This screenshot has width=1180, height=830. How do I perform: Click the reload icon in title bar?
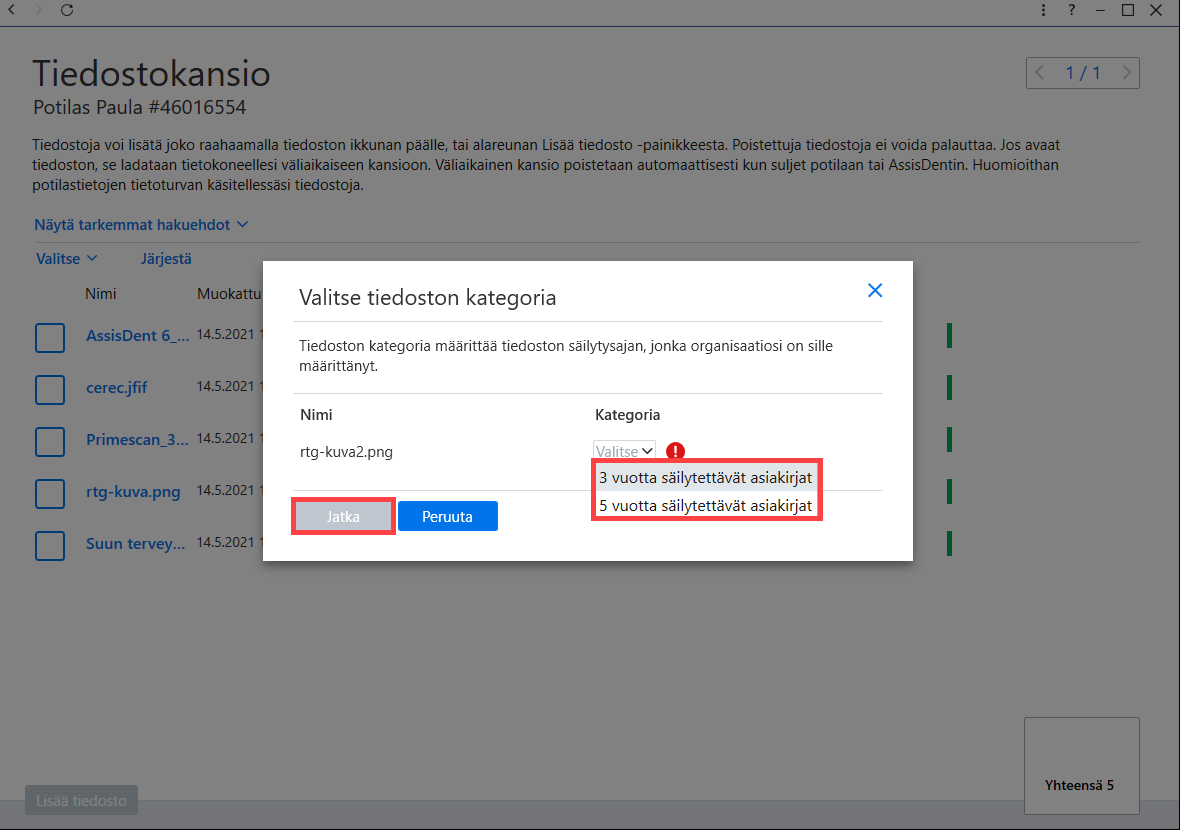tap(67, 10)
